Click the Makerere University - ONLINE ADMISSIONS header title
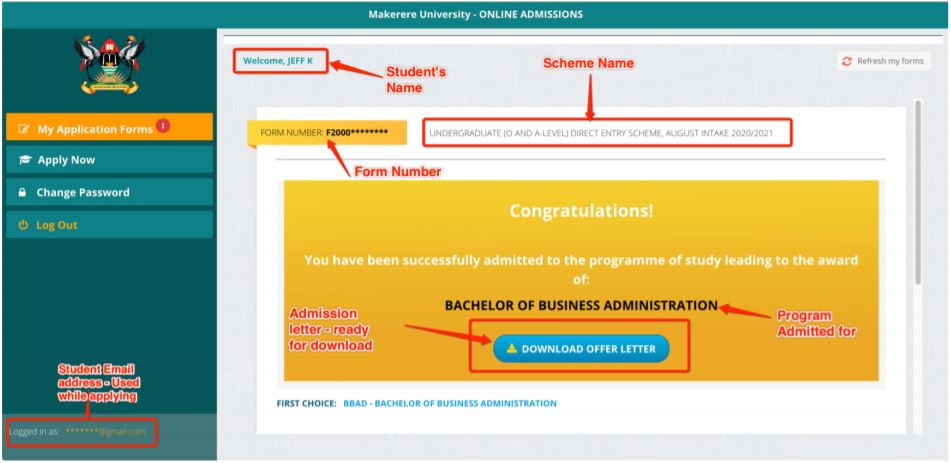 [x=476, y=14]
